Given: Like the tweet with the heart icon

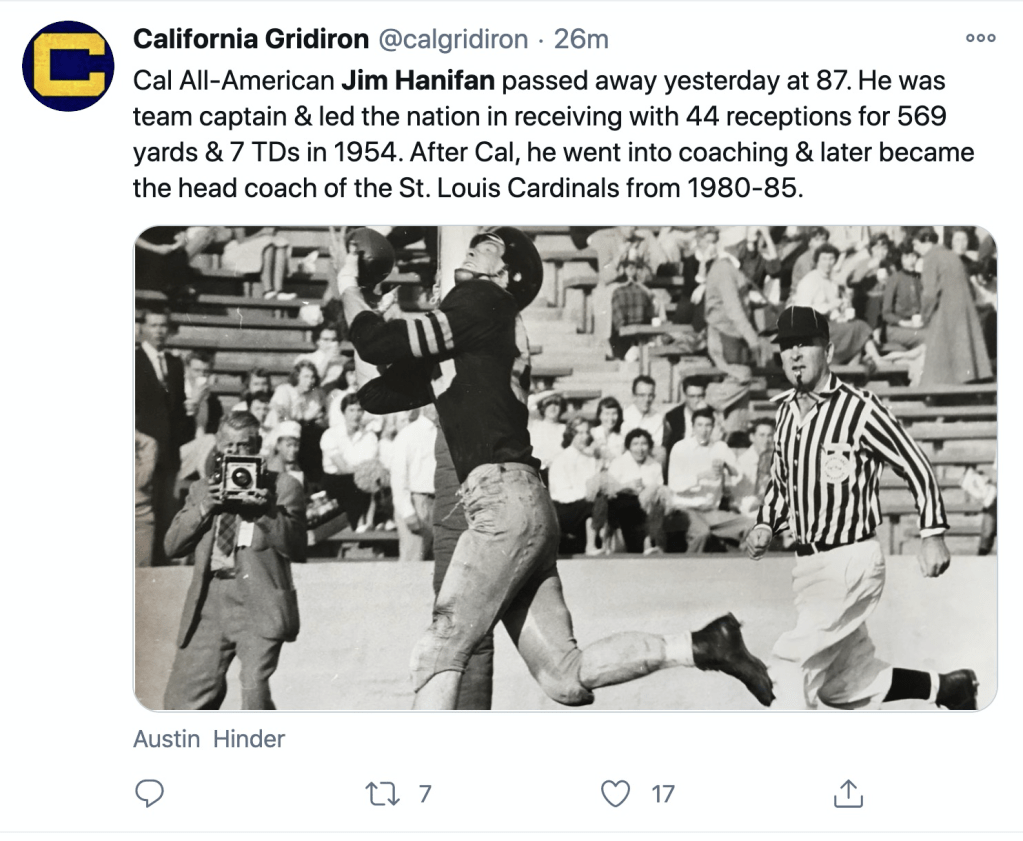Looking at the screenshot, I should (615, 794).
